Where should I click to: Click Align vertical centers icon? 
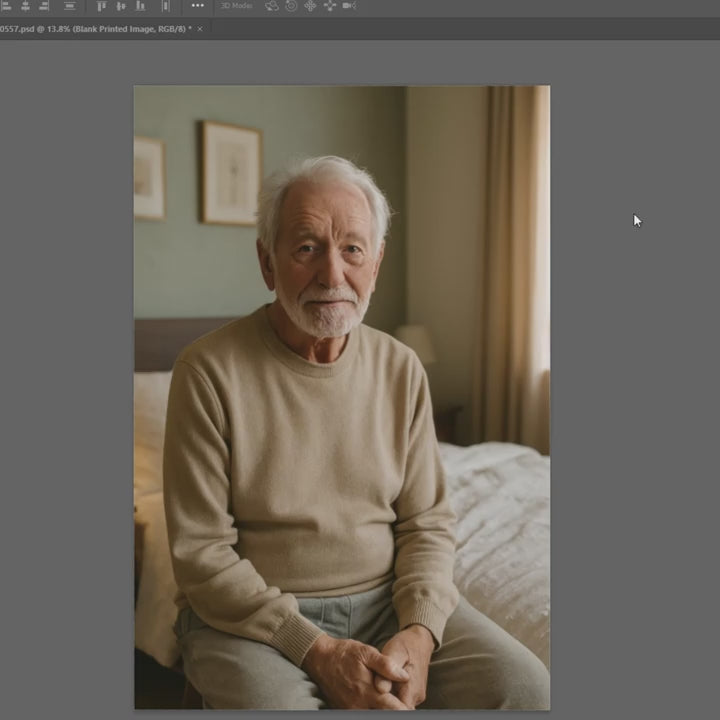click(x=121, y=6)
